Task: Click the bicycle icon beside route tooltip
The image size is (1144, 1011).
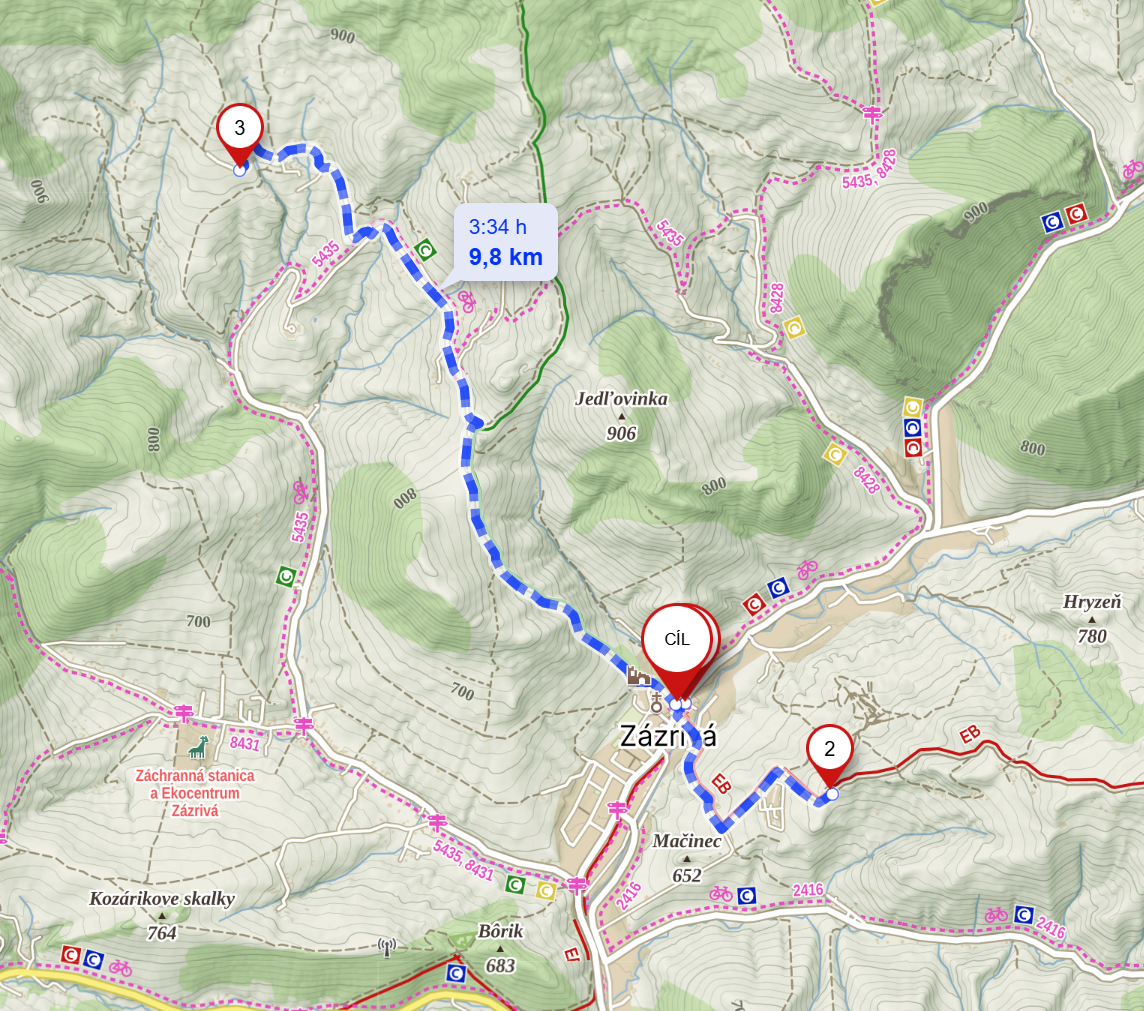Action: click(x=466, y=300)
